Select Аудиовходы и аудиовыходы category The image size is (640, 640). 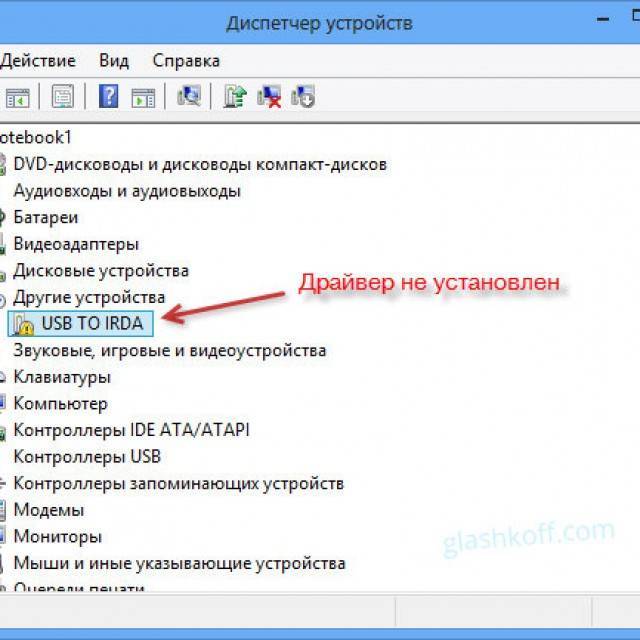[x=127, y=191]
